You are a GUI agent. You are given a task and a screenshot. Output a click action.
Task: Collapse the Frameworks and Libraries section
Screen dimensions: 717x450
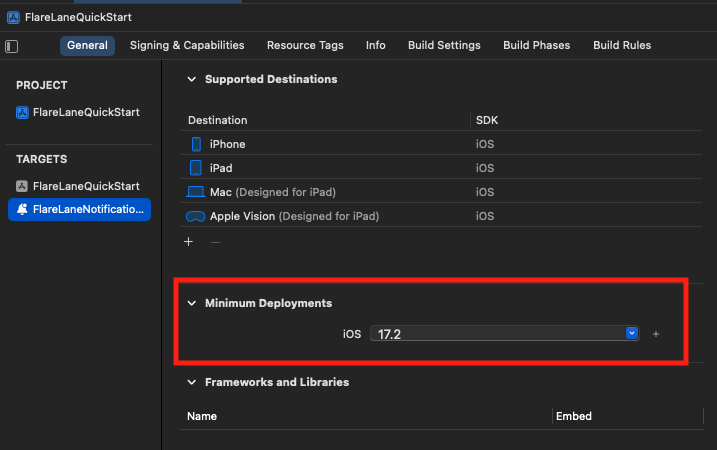point(191,382)
